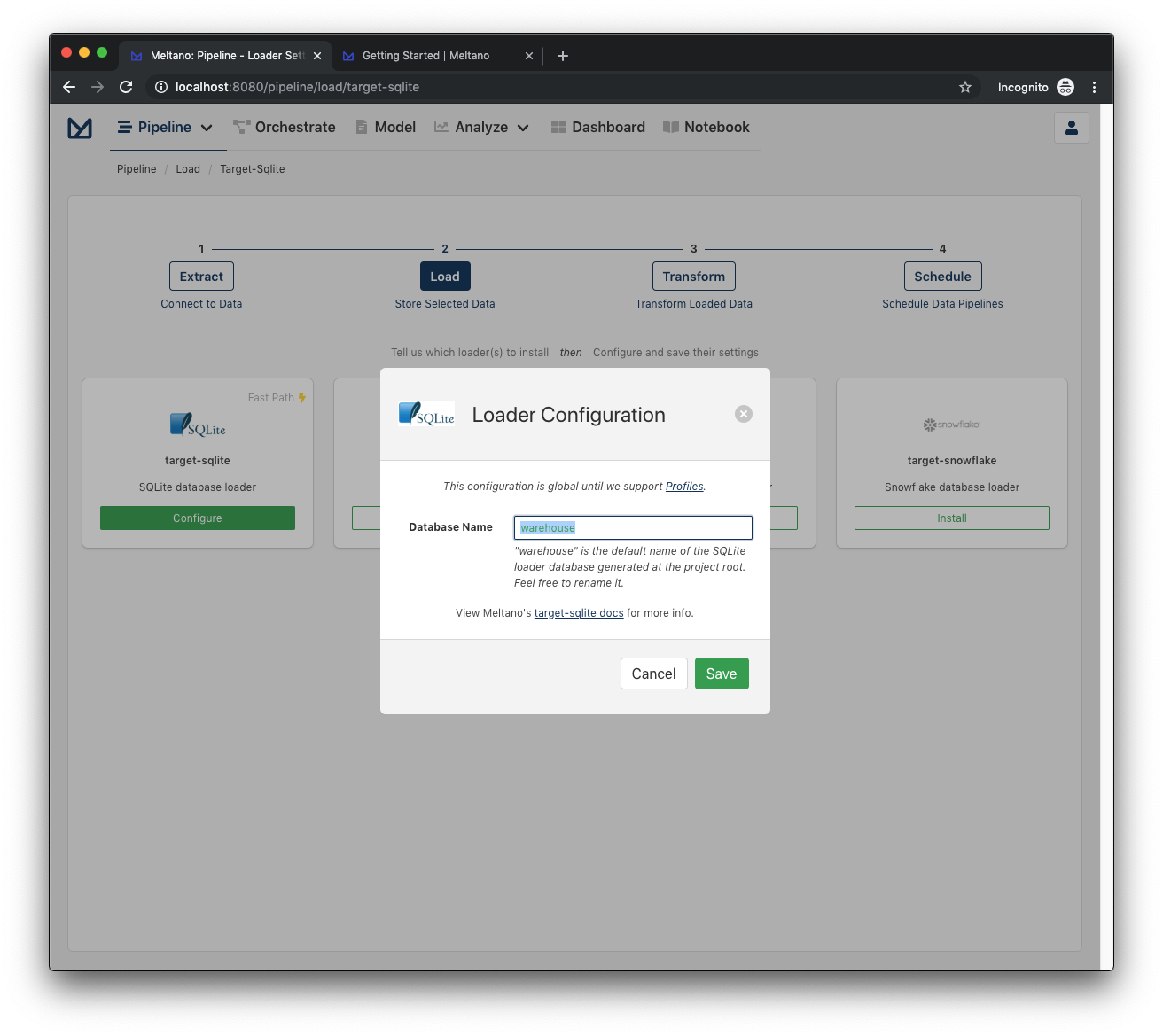Click the Dashboard grid icon

click(x=558, y=127)
